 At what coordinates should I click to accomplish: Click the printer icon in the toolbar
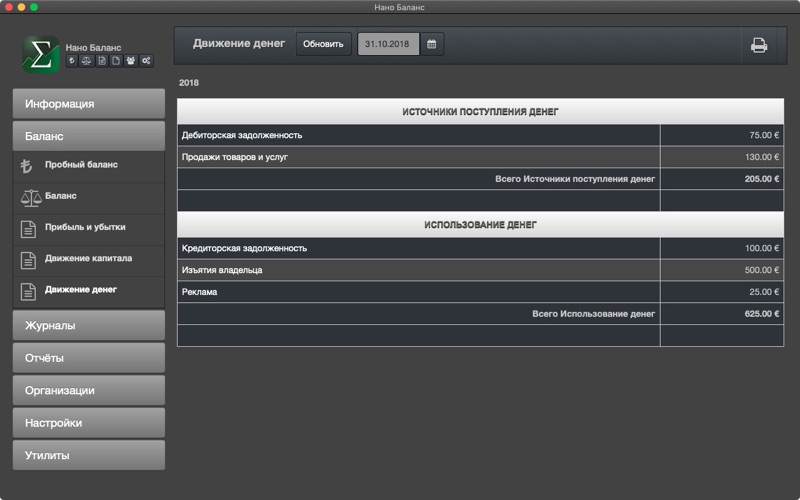coord(759,45)
